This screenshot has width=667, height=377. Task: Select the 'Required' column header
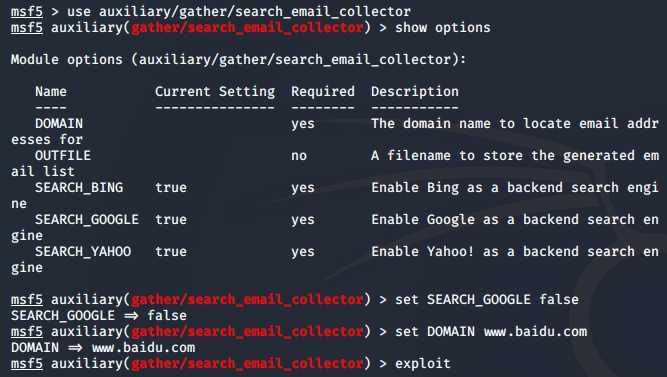(x=323, y=92)
